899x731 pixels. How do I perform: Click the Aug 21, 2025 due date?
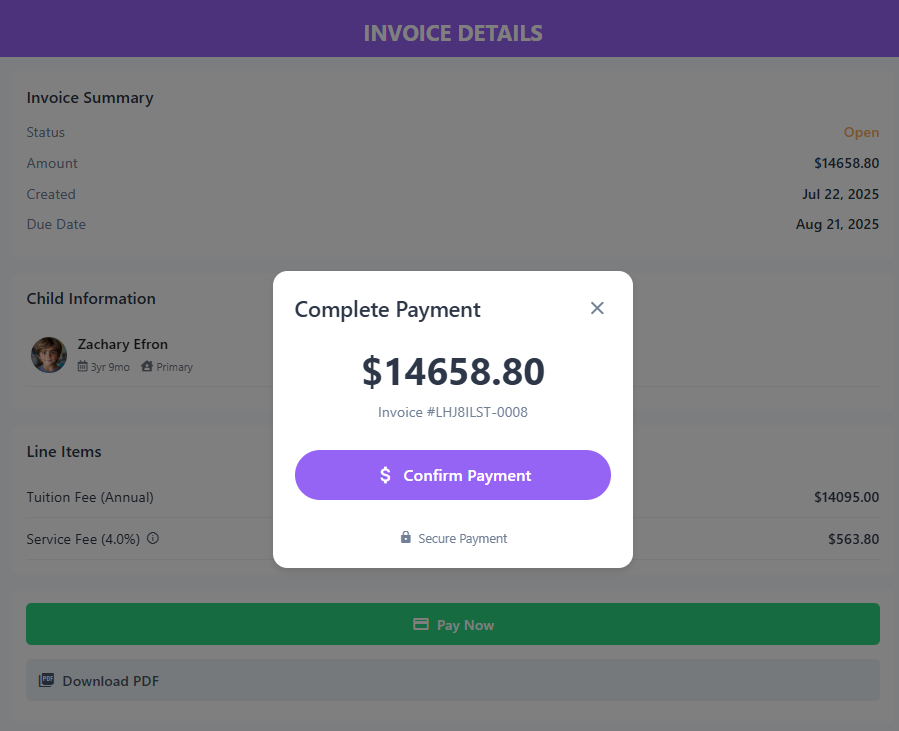click(x=837, y=224)
